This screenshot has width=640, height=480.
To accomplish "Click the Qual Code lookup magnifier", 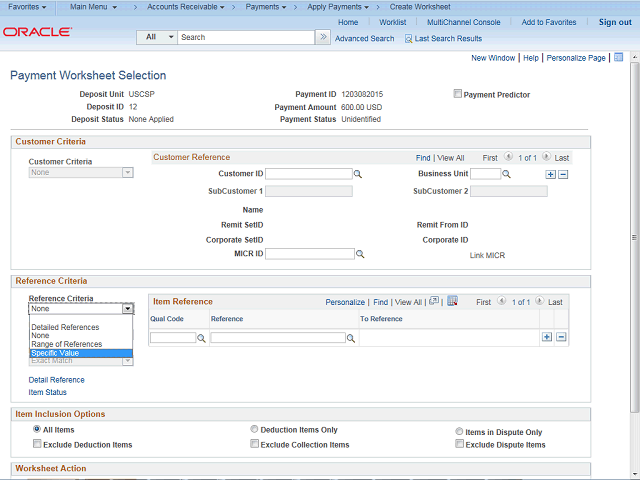I will (x=201, y=339).
